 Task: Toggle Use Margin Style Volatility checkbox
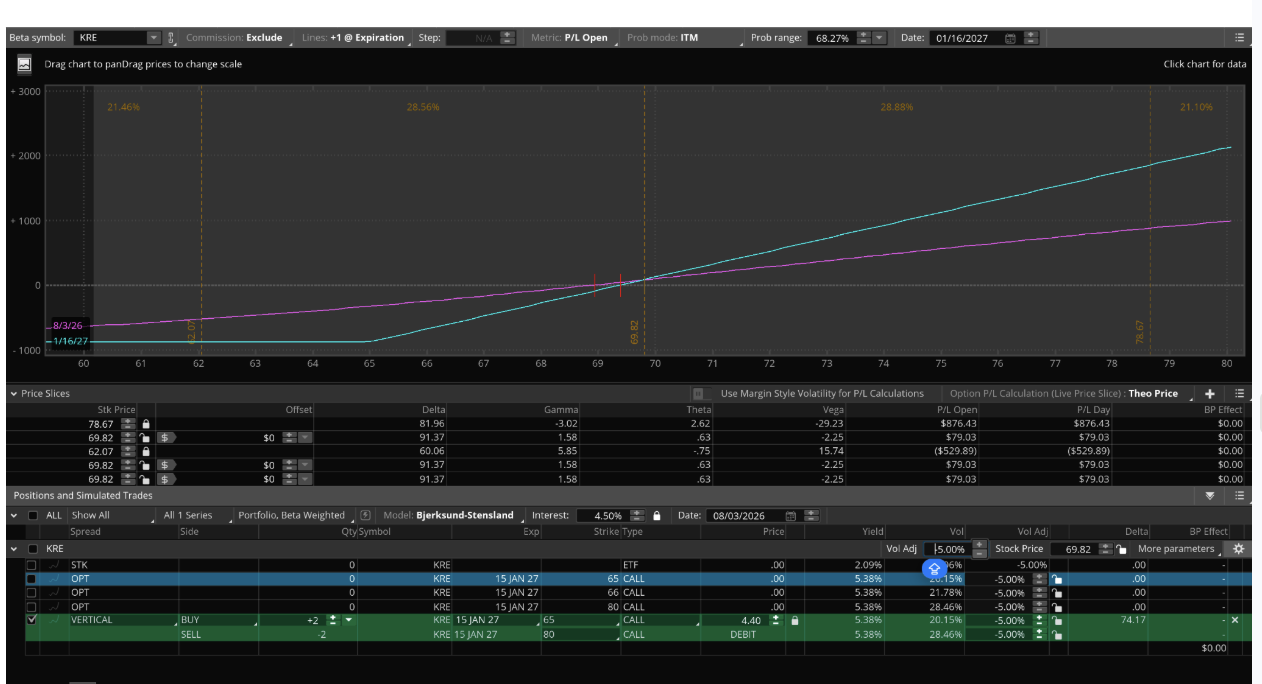[698, 394]
